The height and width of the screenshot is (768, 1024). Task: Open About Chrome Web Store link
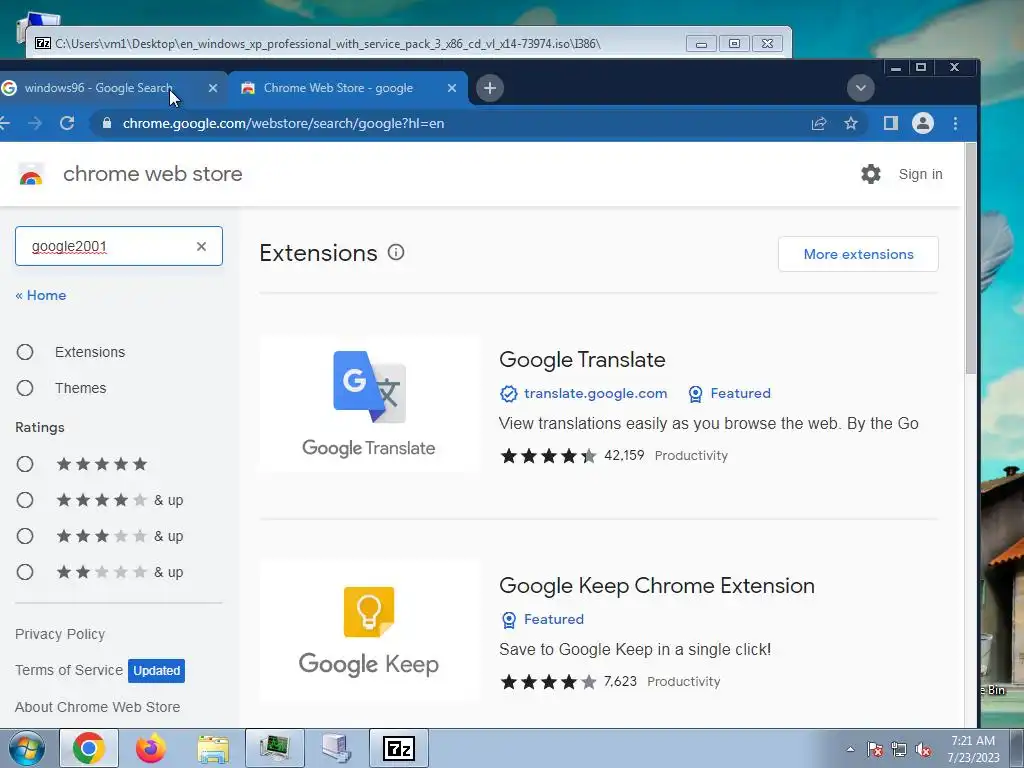tap(97, 707)
